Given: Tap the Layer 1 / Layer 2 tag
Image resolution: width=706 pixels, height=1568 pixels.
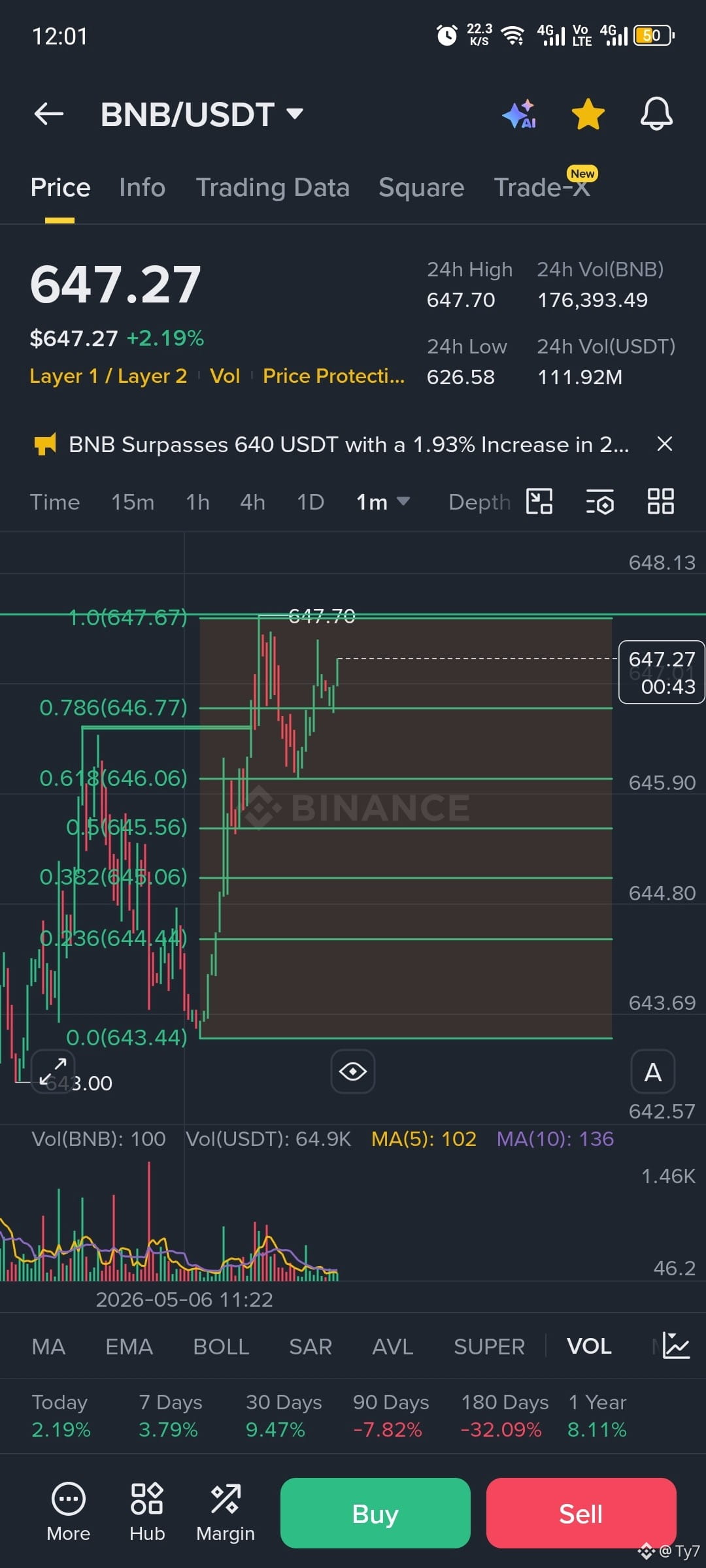Looking at the screenshot, I should pyautogui.click(x=109, y=376).
